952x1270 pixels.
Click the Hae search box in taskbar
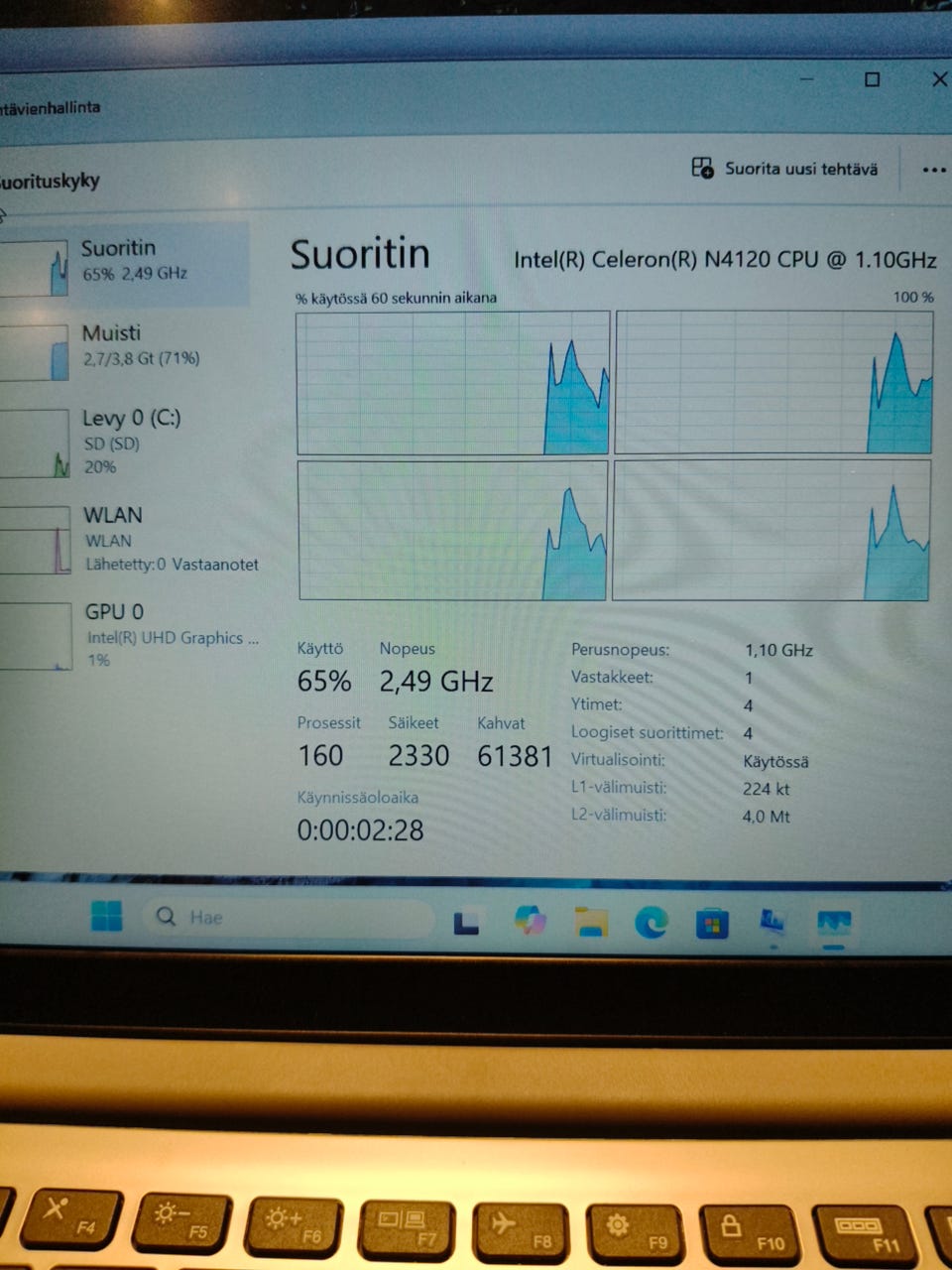click(x=289, y=918)
